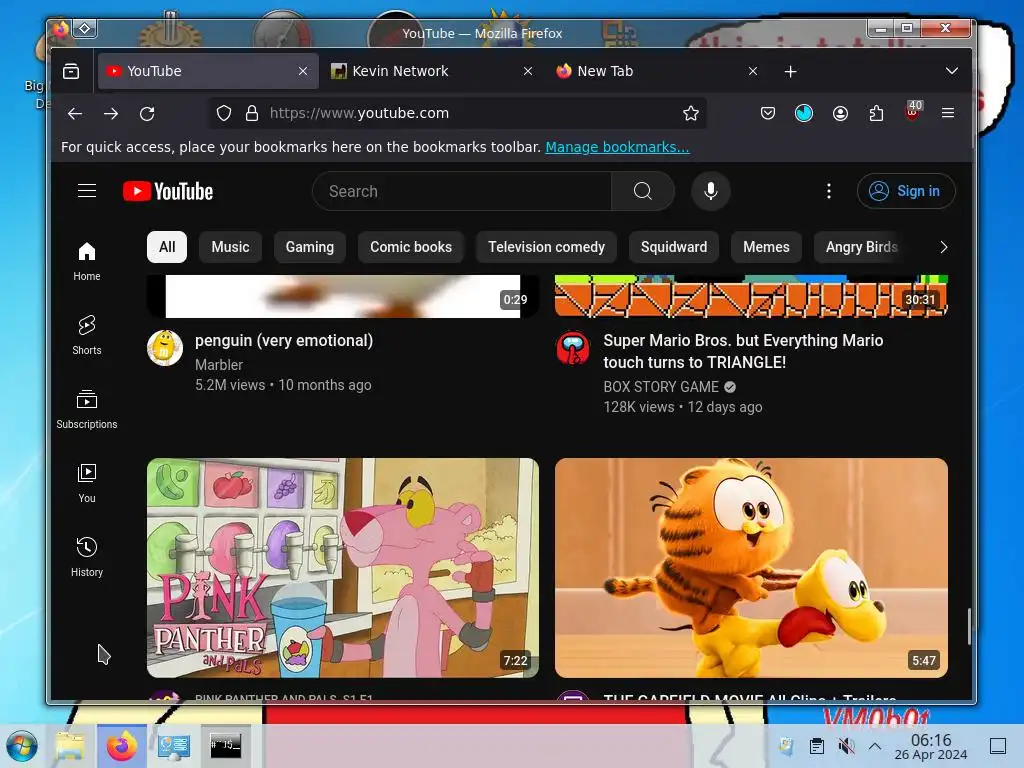
Task: Open Extensions puzzle piece menu
Action: [876, 114]
